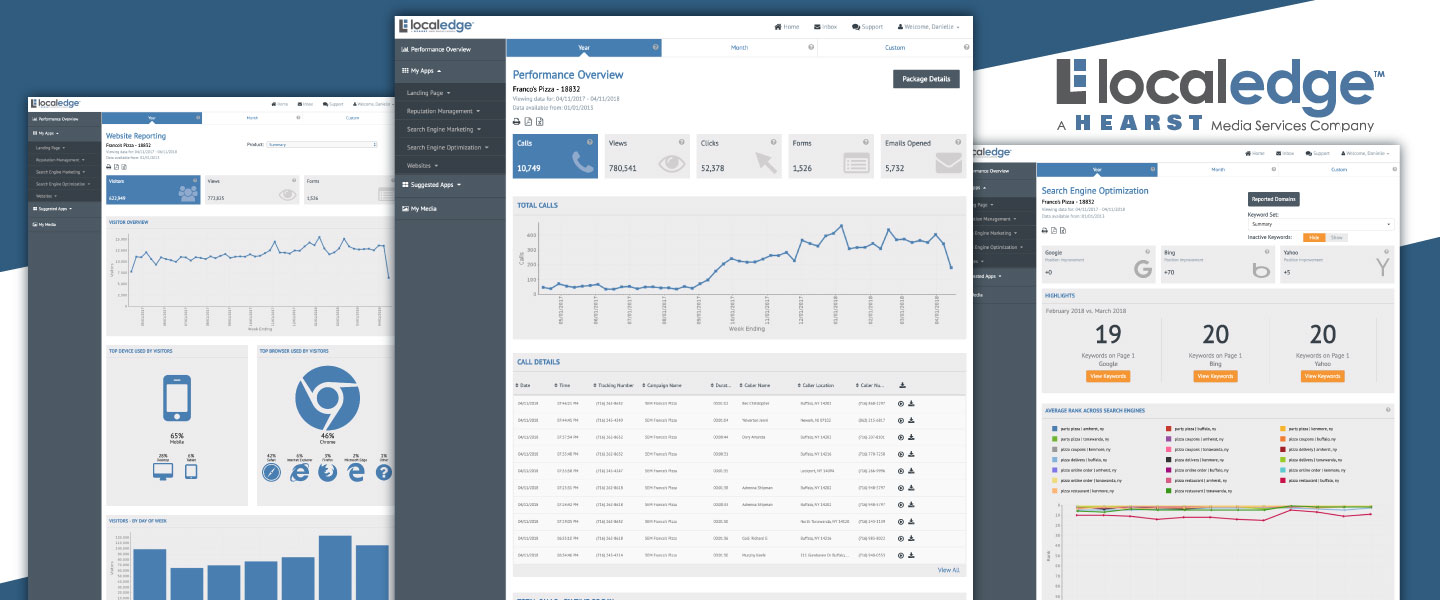Open Home in Performance Overview window
The width and height of the screenshot is (1440, 600).
(787, 26)
